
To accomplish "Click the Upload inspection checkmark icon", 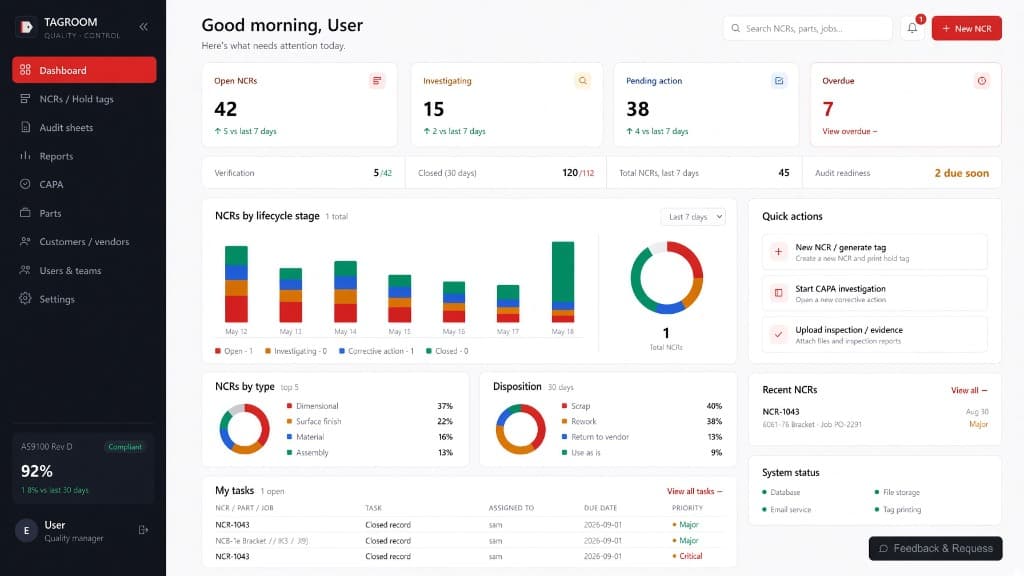I will [x=778, y=334].
